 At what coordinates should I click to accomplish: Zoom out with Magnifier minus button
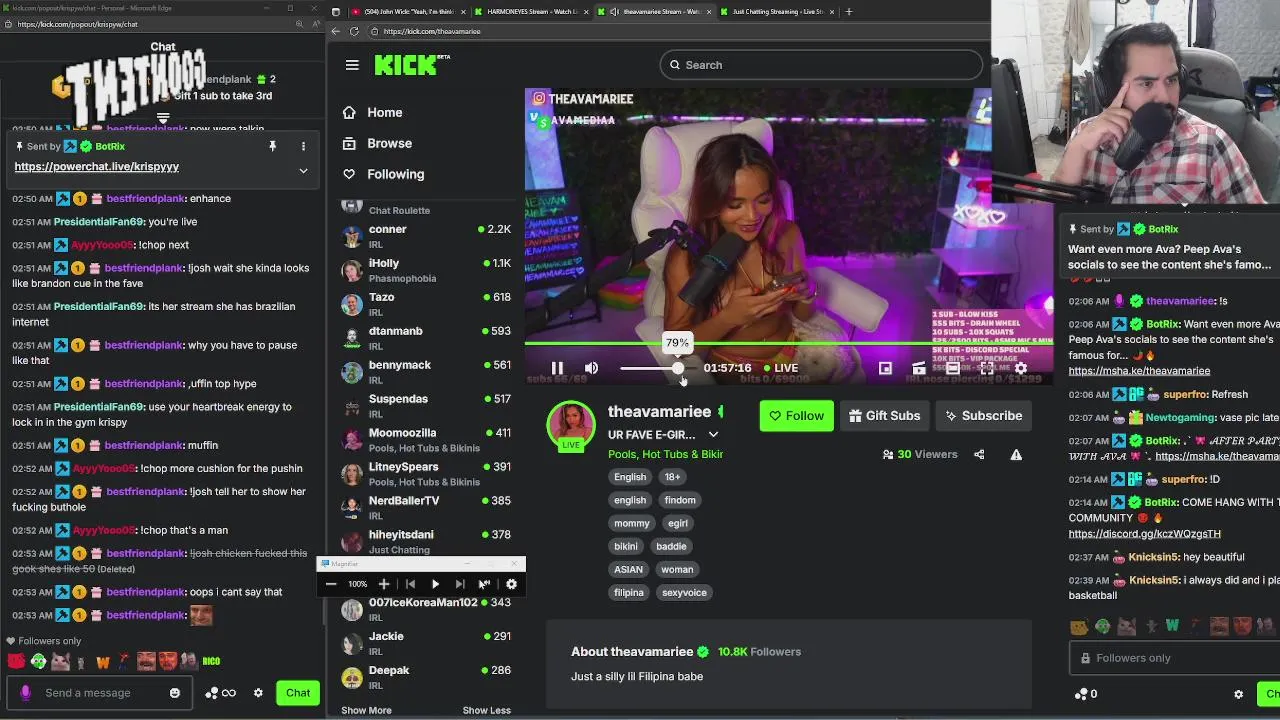(331, 584)
